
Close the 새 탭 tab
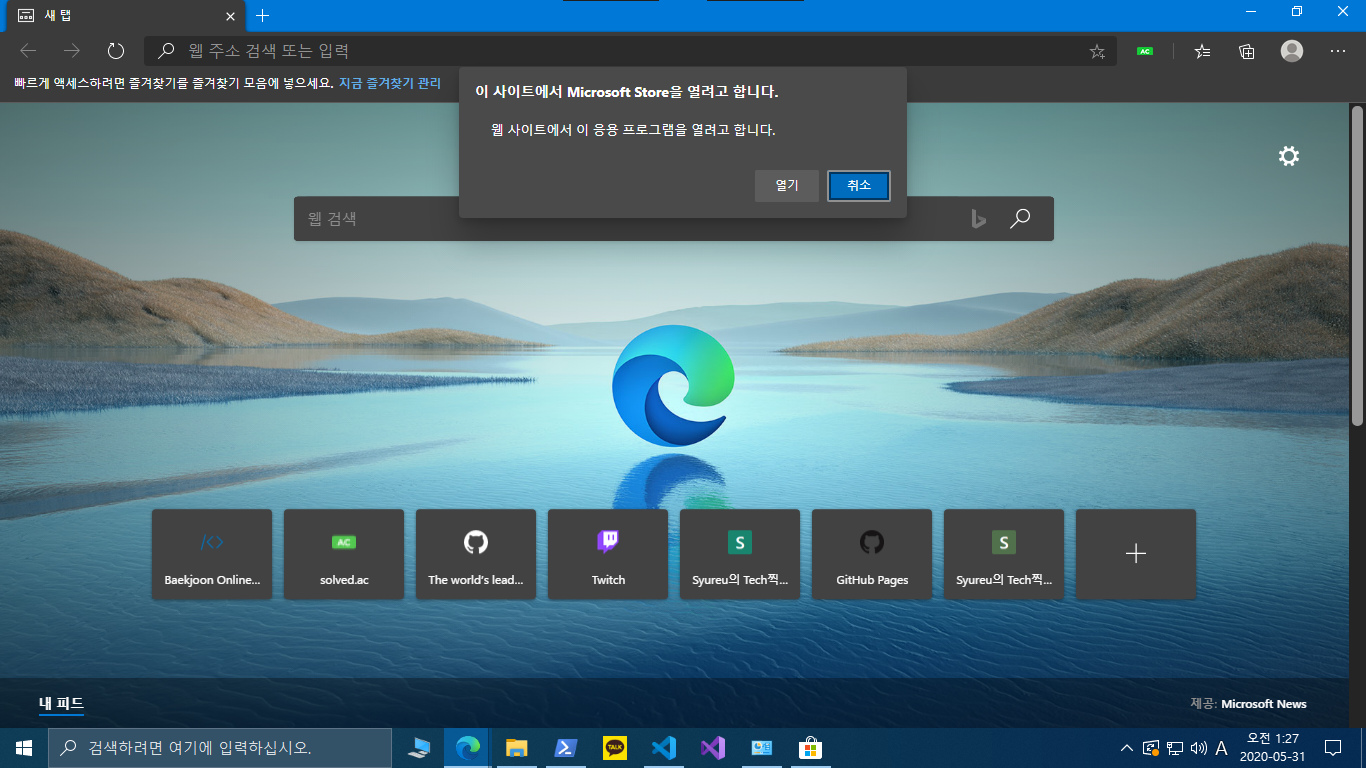coord(229,16)
